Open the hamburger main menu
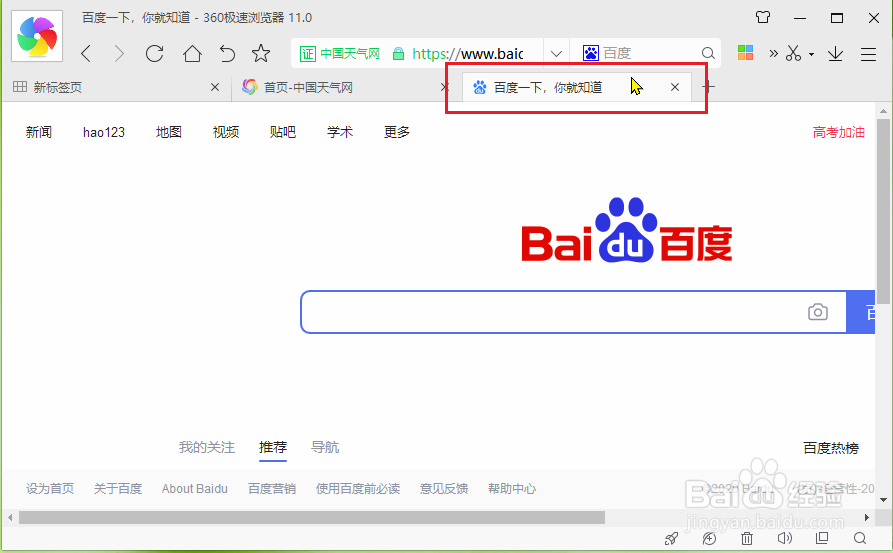Viewport: 893px width, 553px height. click(x=869, y=54)
